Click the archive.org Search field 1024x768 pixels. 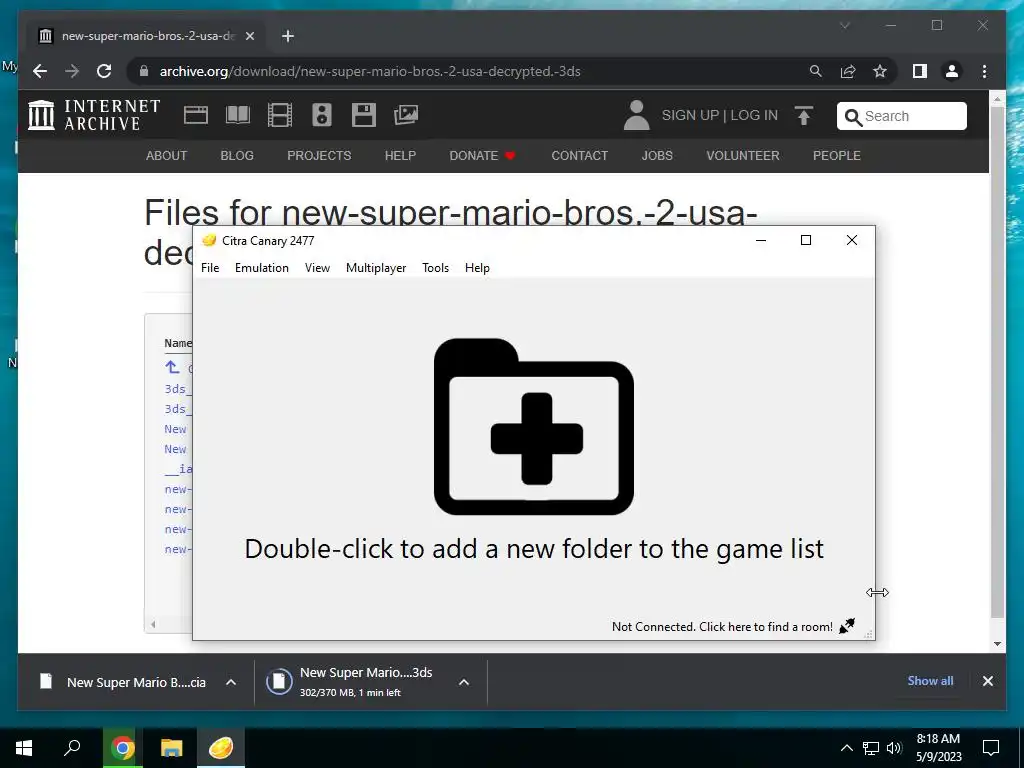[901, 116]
